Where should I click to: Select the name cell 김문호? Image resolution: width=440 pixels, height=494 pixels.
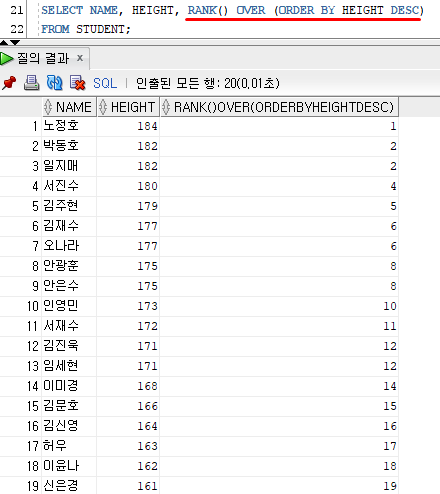coord(69,406)
